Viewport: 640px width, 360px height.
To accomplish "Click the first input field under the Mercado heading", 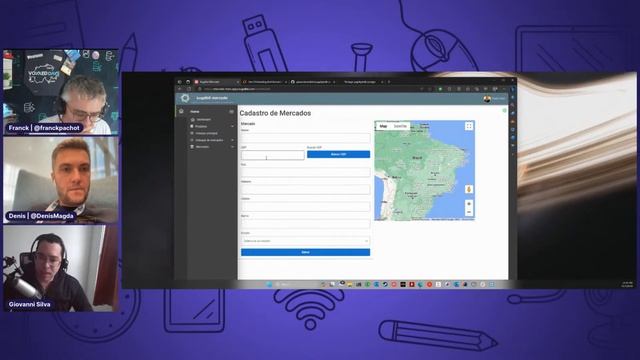I will tap(305, 138).
